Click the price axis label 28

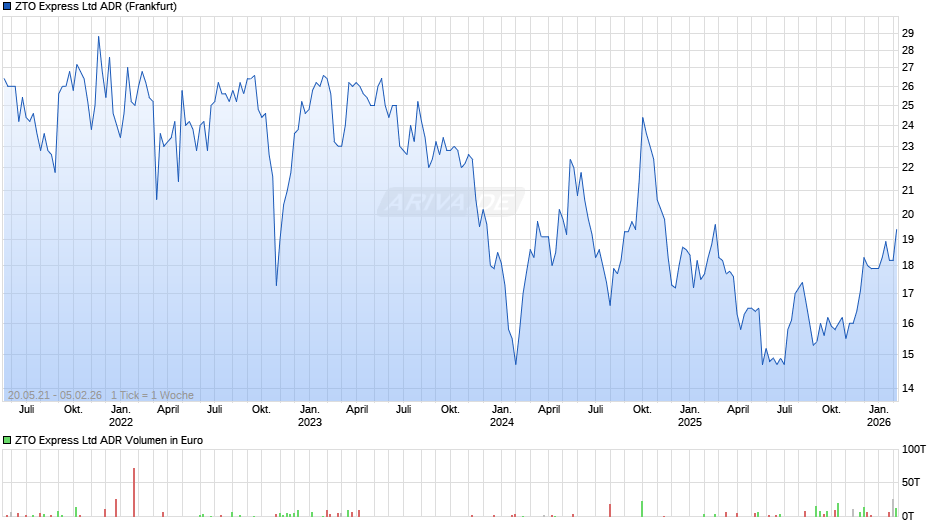908,50
